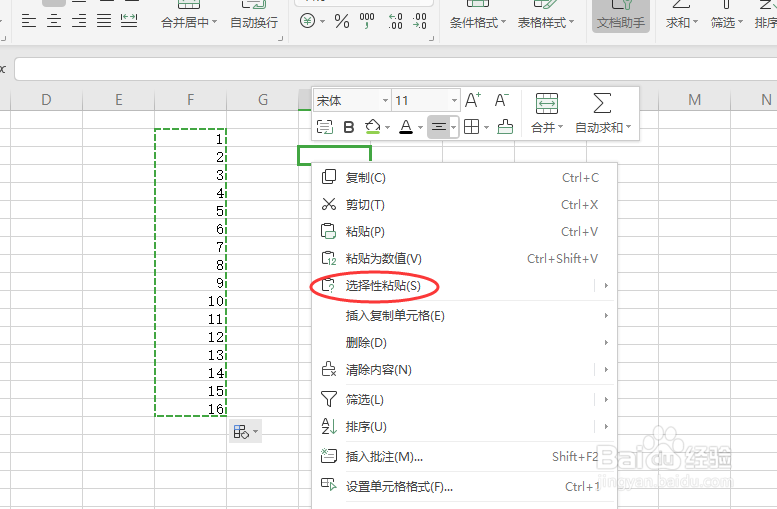Click format painter brush icon
The width and height of the screenshot is (777, 509).
coord(505,127)
